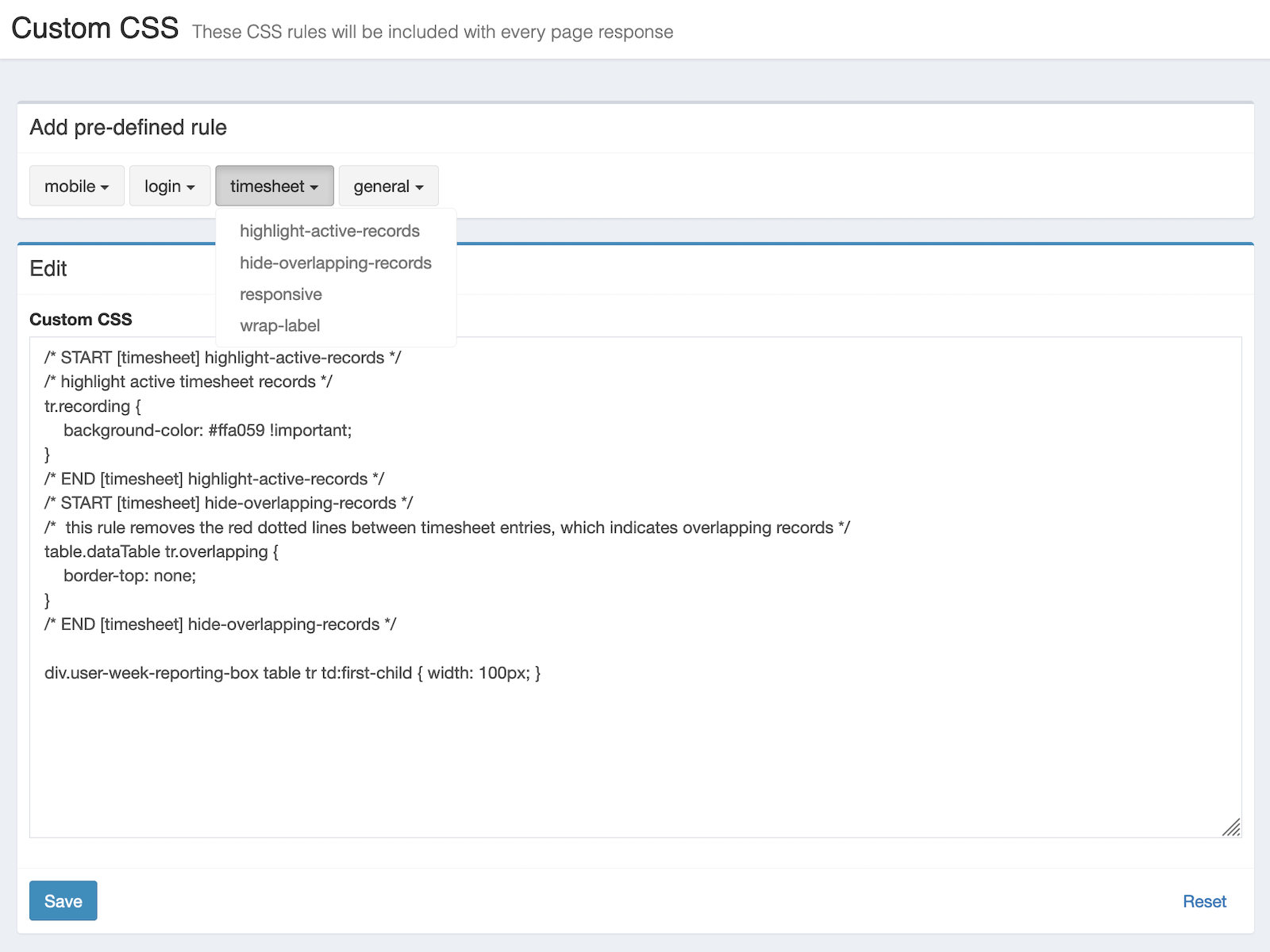Place cursor on the tr.recording line

tap(93, 406)
